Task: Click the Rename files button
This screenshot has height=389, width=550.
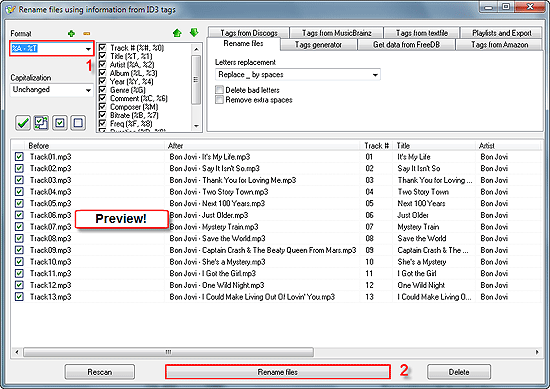Action: 277,372
